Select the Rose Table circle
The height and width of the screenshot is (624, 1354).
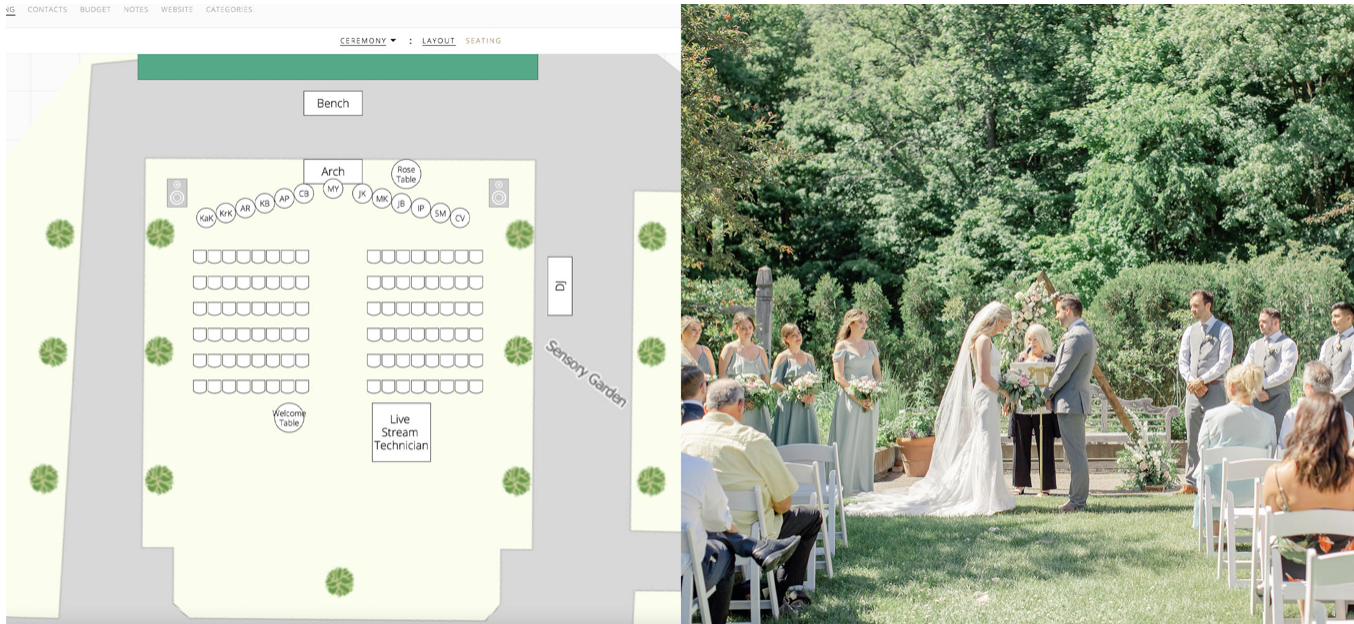406,172
